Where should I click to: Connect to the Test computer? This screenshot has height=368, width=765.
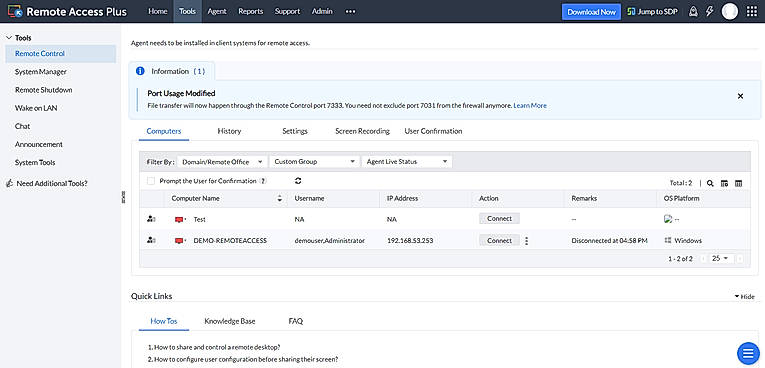pos(499,219)
